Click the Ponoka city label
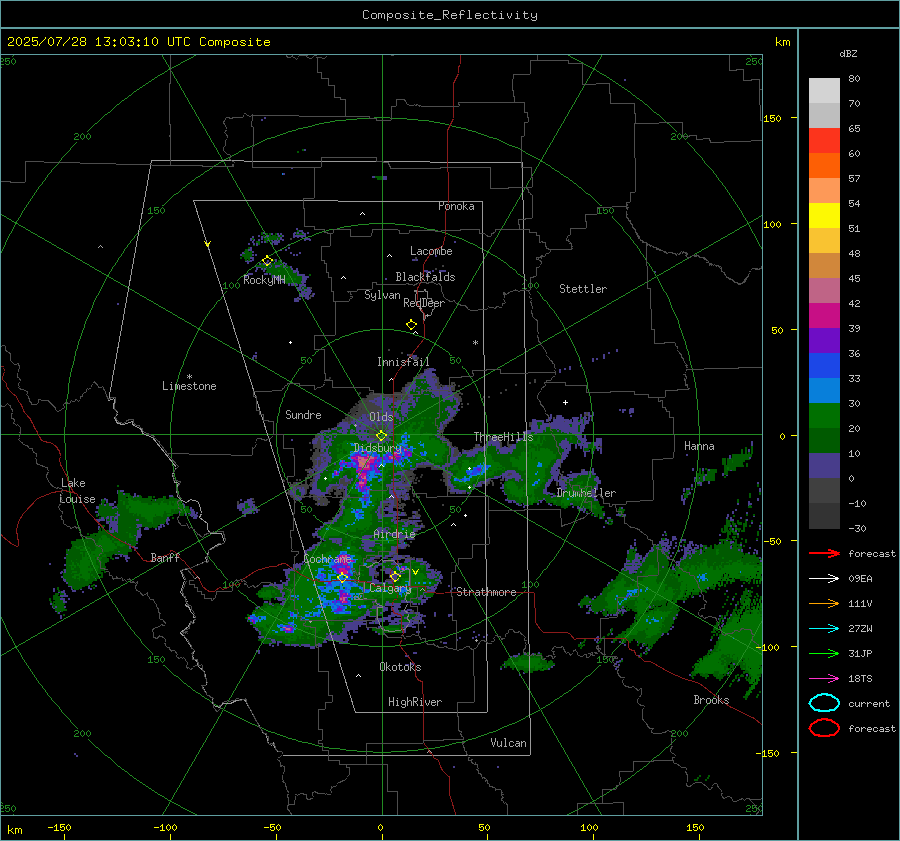Screen dimensions: 900x841 [x=456, y=206]
